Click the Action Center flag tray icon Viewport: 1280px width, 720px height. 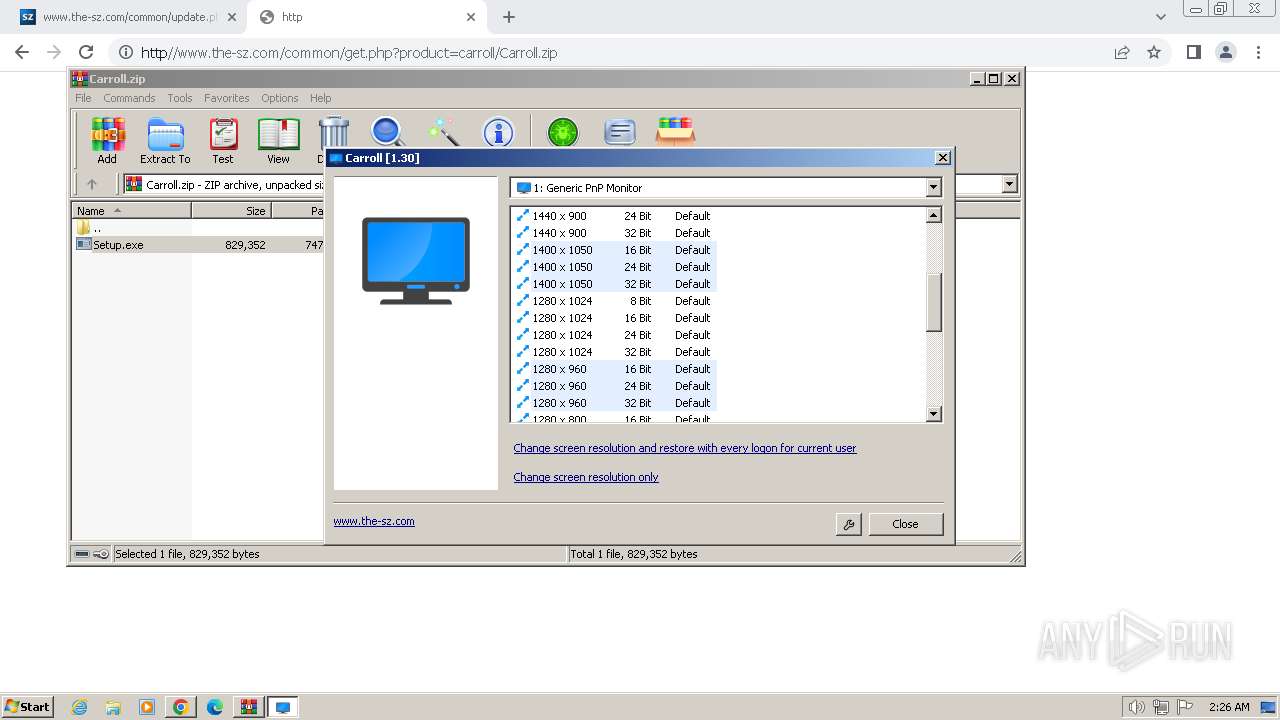click(1184, 707)
